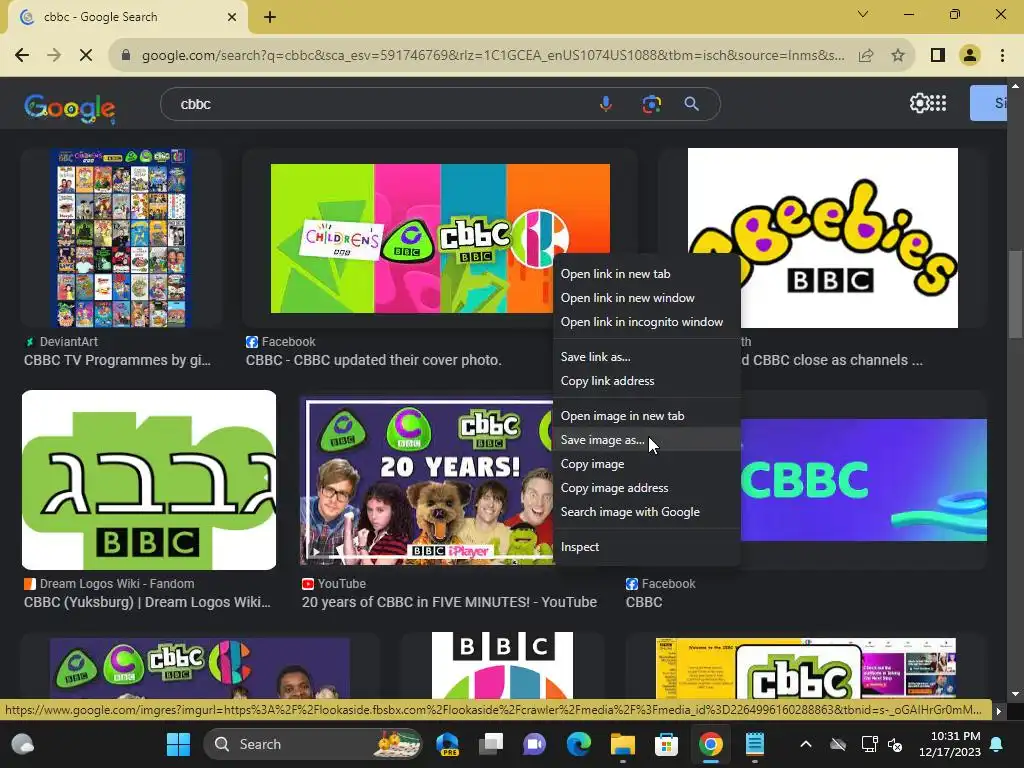Choose Inspect from context menu
The image size is (1024, 768).
[647, 547]
